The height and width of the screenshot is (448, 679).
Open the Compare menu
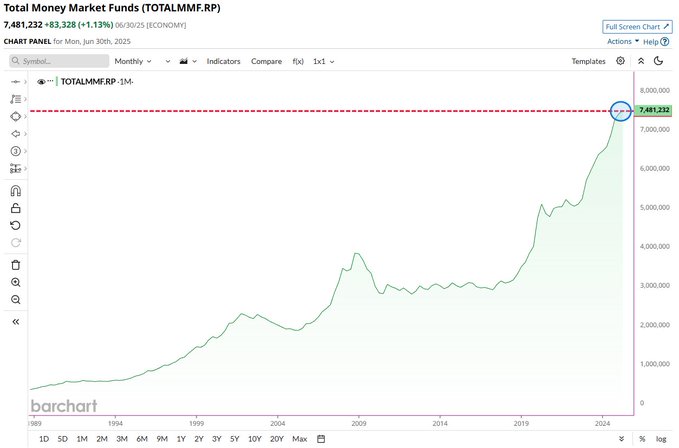click(266, 61)
